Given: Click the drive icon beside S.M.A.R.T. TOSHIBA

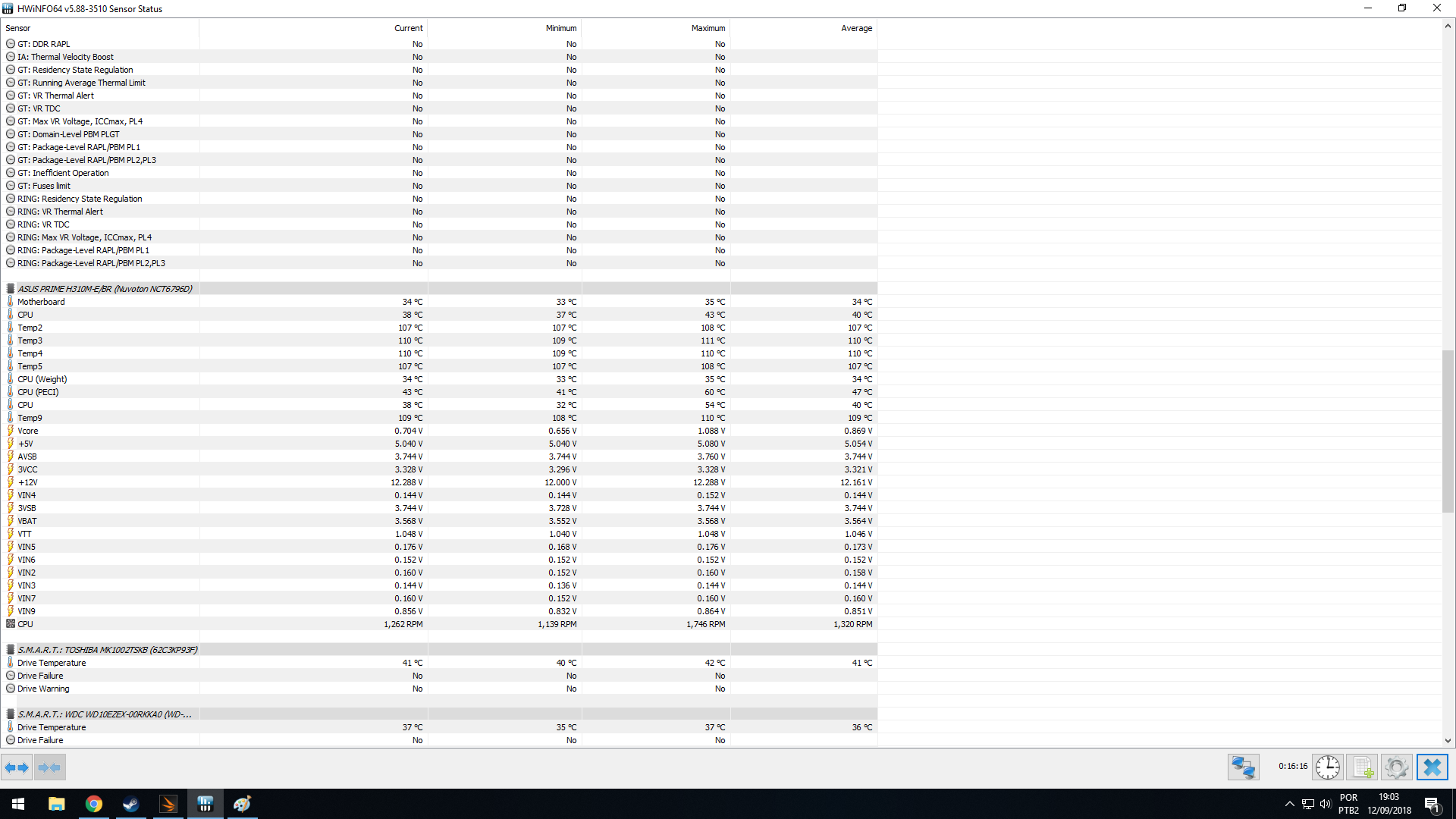Looking at the screenshot, I should coord(11,650).
